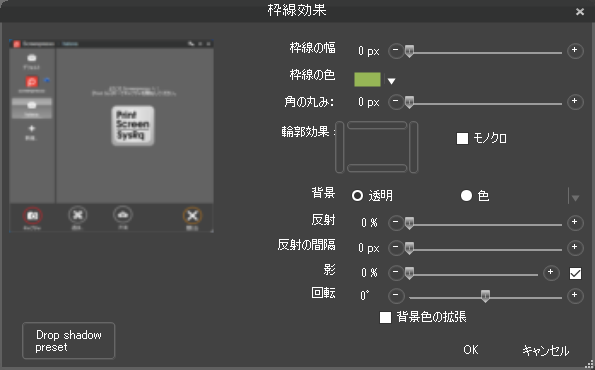The width and height of the screenshot is (595, 370).
Task: Click the screenshot preview thumbnail
Action: [111, 135]
